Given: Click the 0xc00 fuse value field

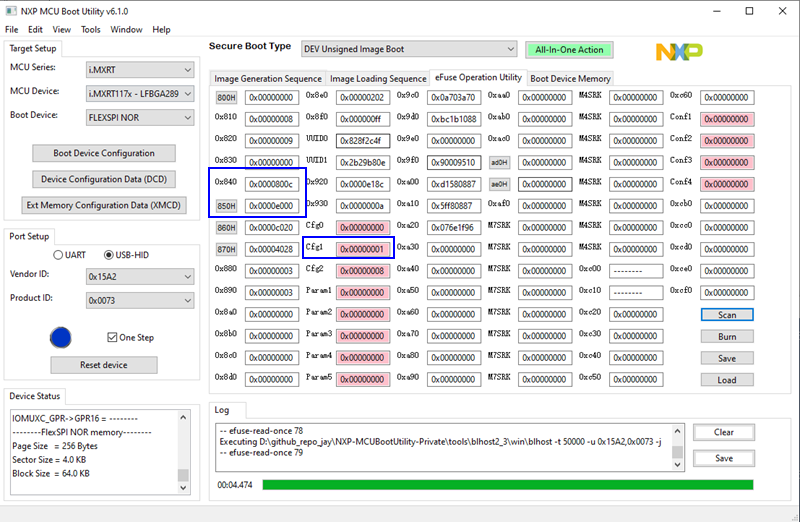Looking at the screenshot, I should tap(636, 271).
